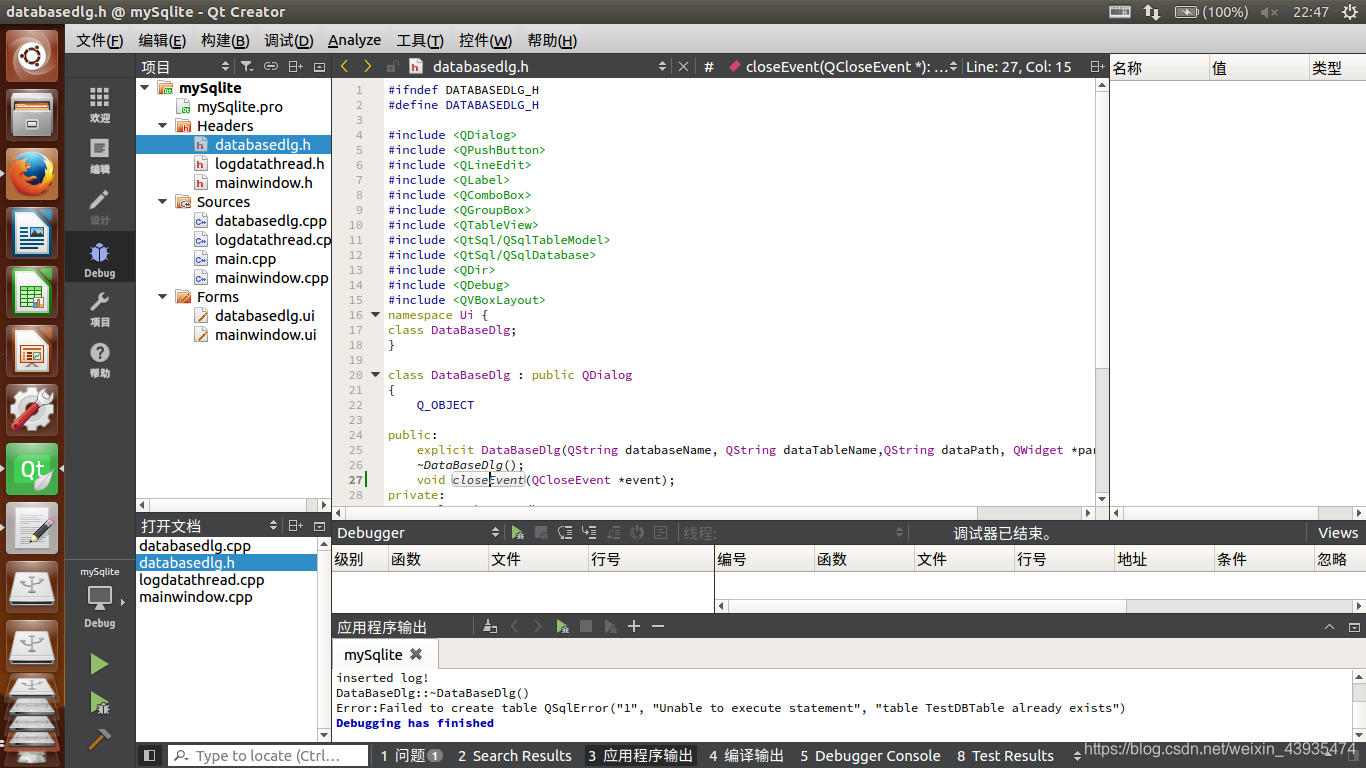Image resolution: width=1366 pixels, height=768 pixels.
Task: Toggle 应用程序输出 pane button
Action: coord(640,756)
